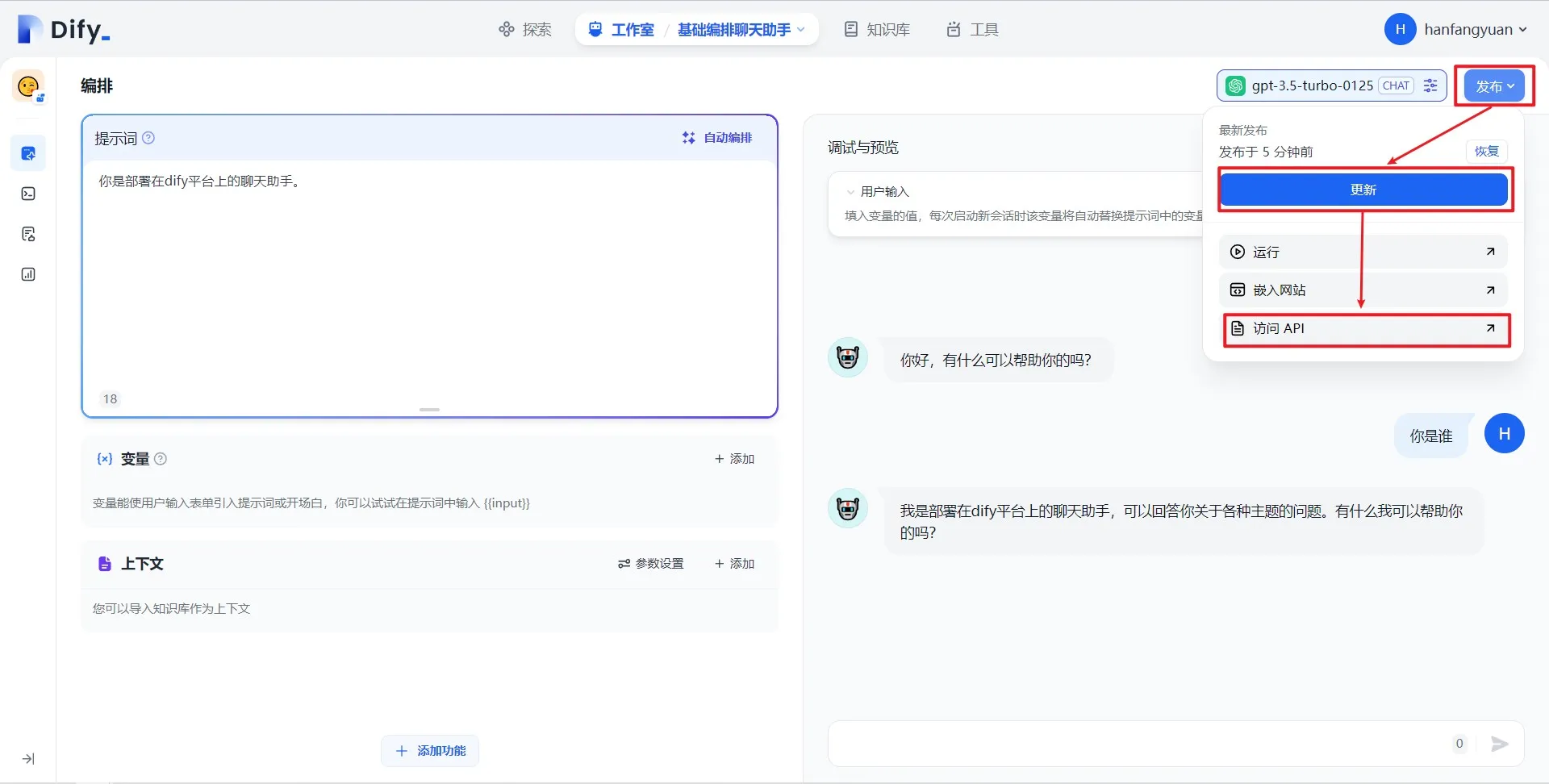
Task: Go to the 知识库 tab
Action: click(x=877, y=30)
